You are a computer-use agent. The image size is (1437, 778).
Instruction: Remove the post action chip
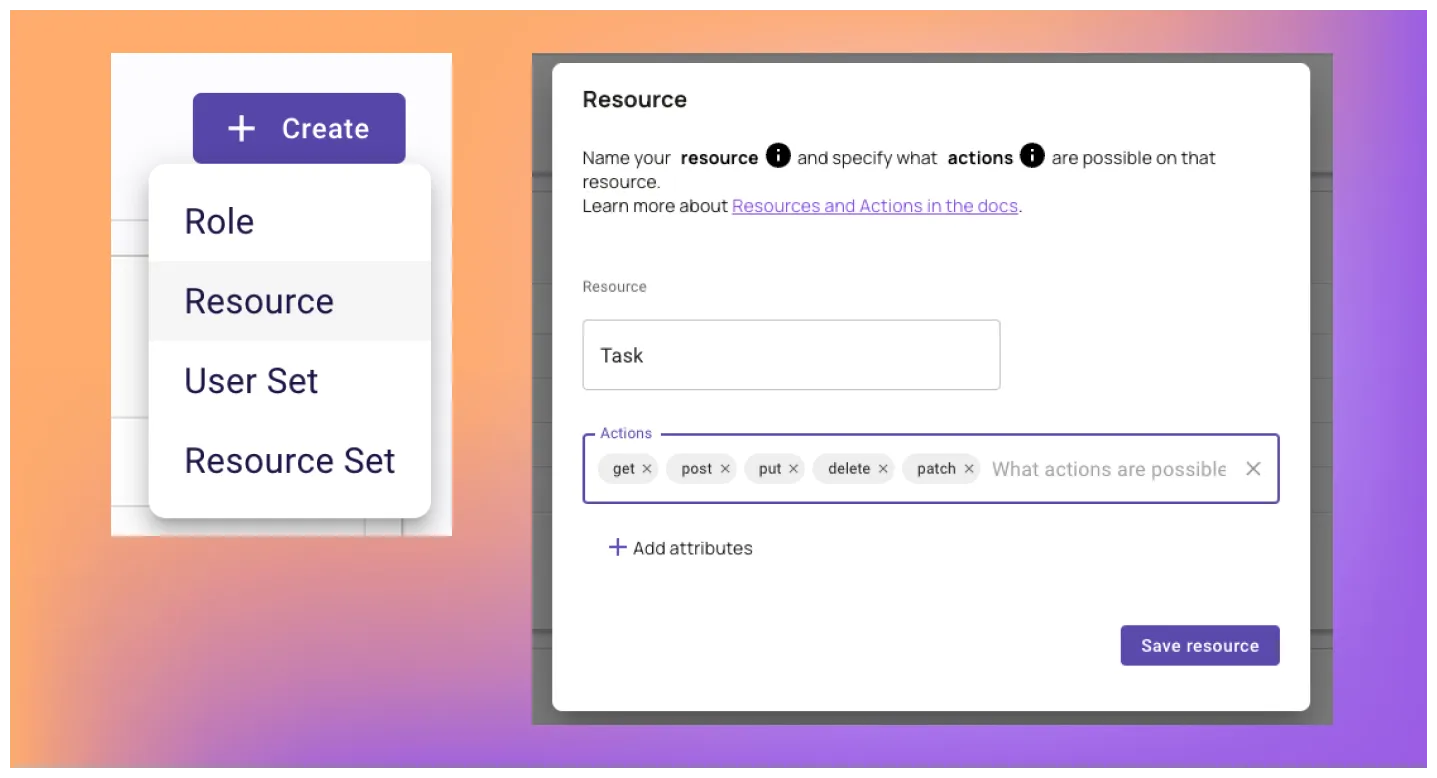coord(725,468)
